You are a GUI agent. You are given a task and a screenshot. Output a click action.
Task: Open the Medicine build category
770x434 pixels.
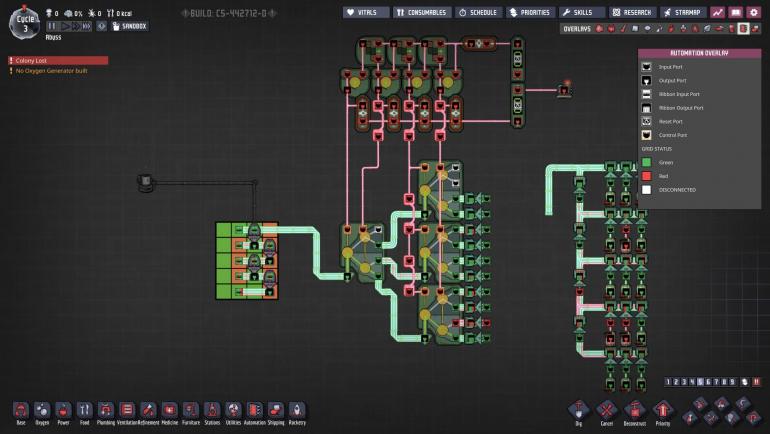pyautogui.click(x=169, y=411)
